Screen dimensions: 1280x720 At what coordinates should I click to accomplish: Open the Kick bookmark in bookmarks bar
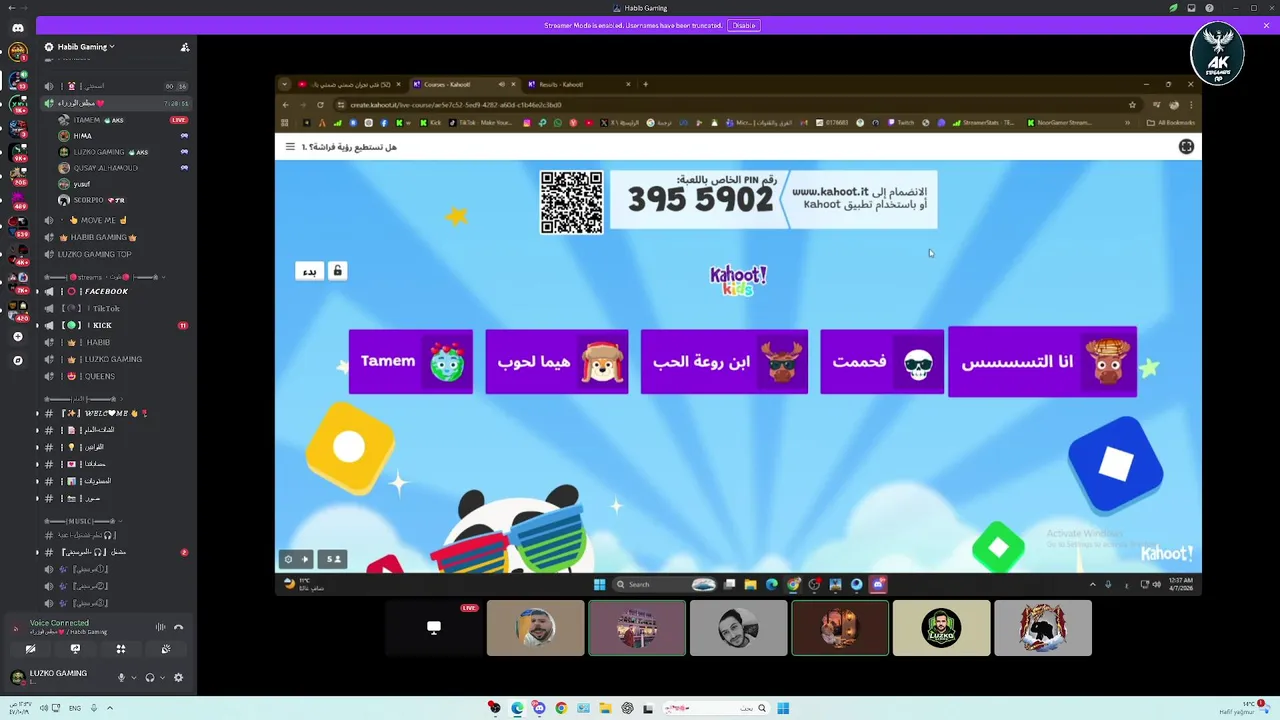431,123
